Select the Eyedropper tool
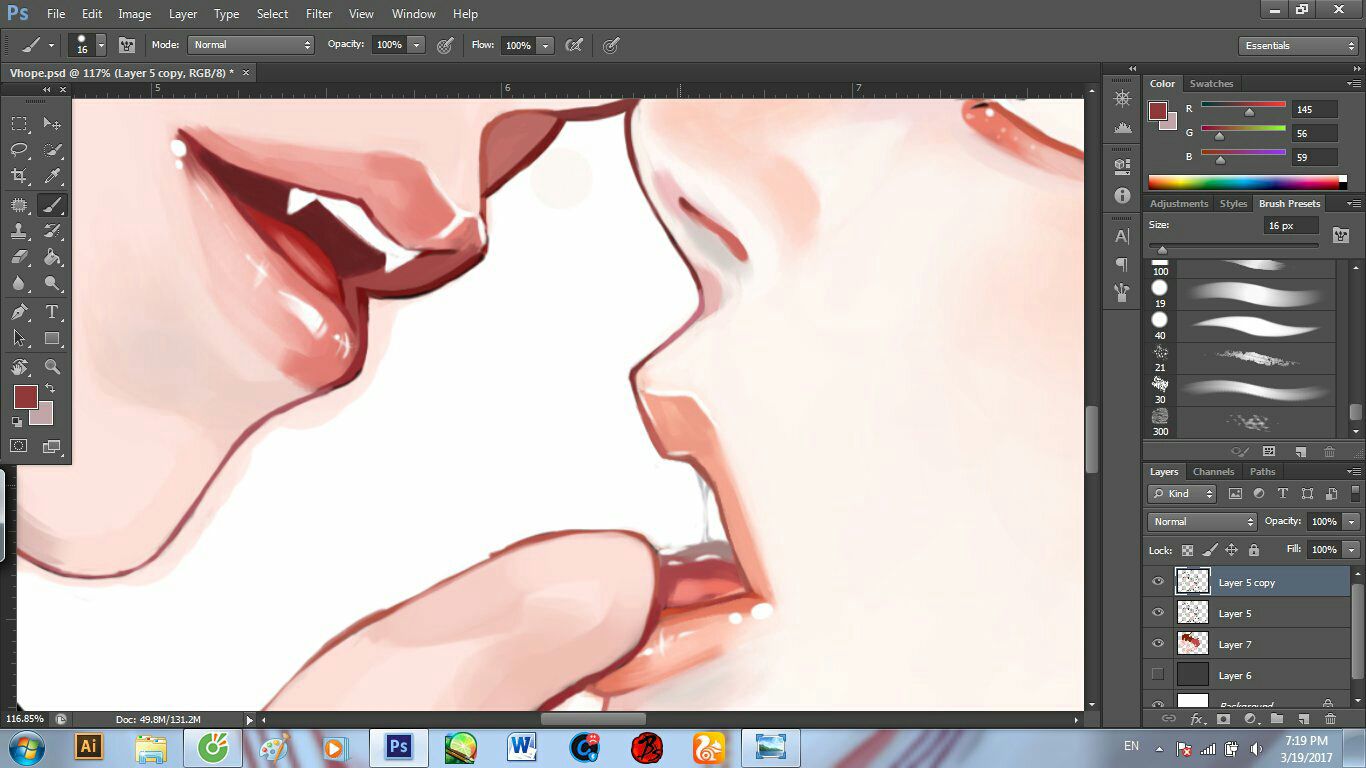1366x768 pixels. click(x=53, y=176)
